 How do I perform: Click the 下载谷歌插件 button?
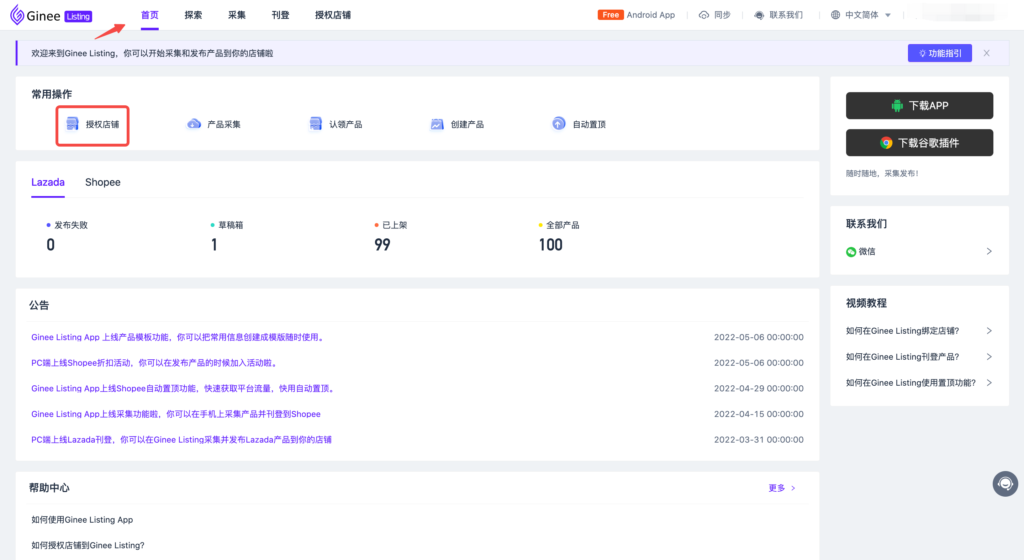tap(920, 143)
